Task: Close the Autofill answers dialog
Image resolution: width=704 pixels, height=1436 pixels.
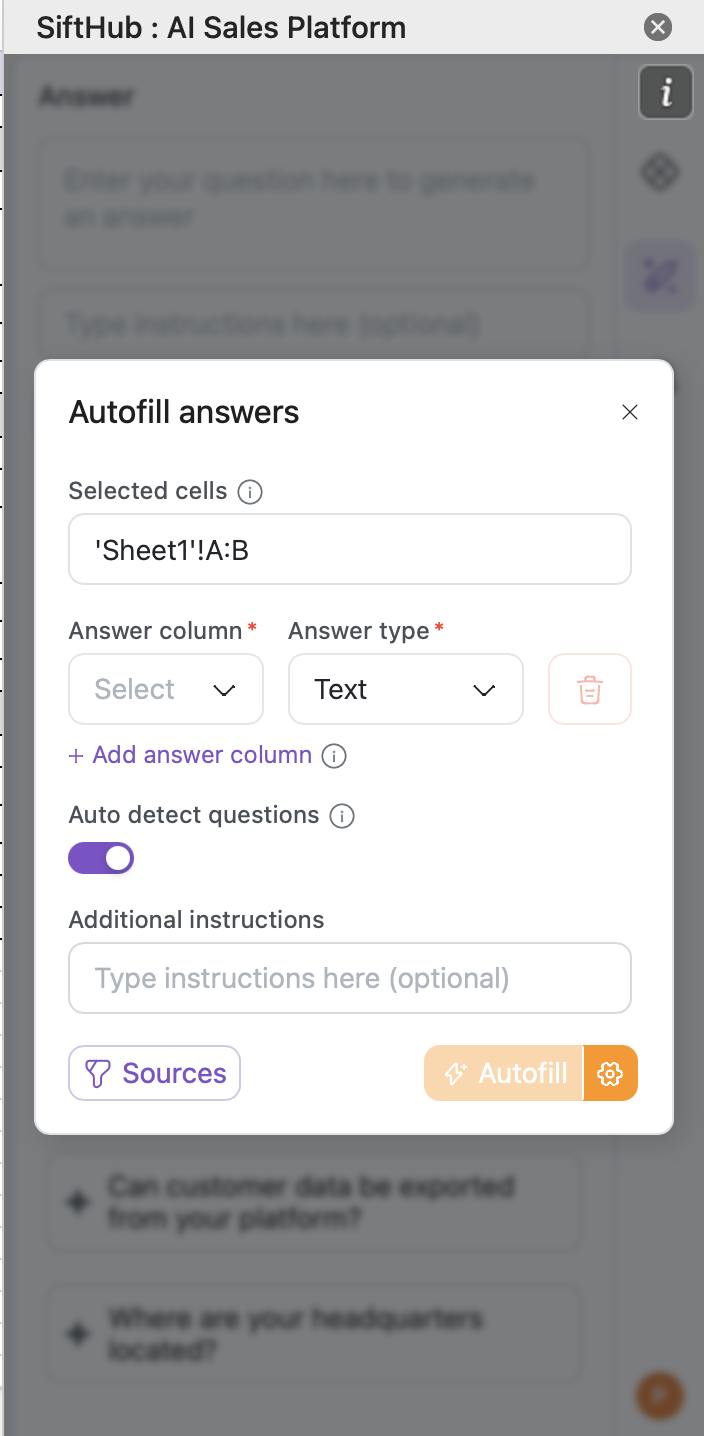Action: [x=630, y=412]
